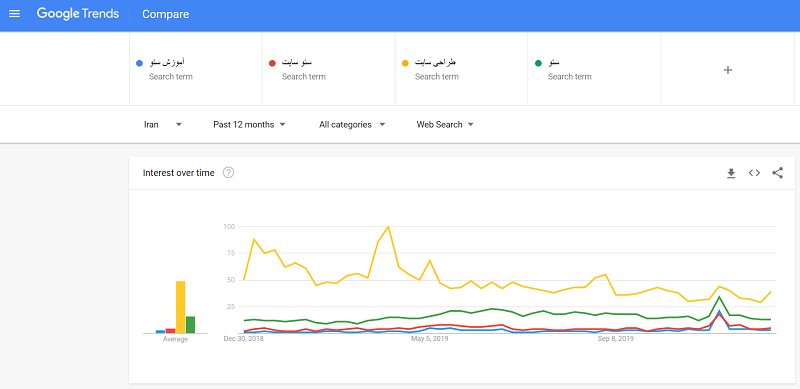Expand the Iran region dropdown

(x=163, y=125)
